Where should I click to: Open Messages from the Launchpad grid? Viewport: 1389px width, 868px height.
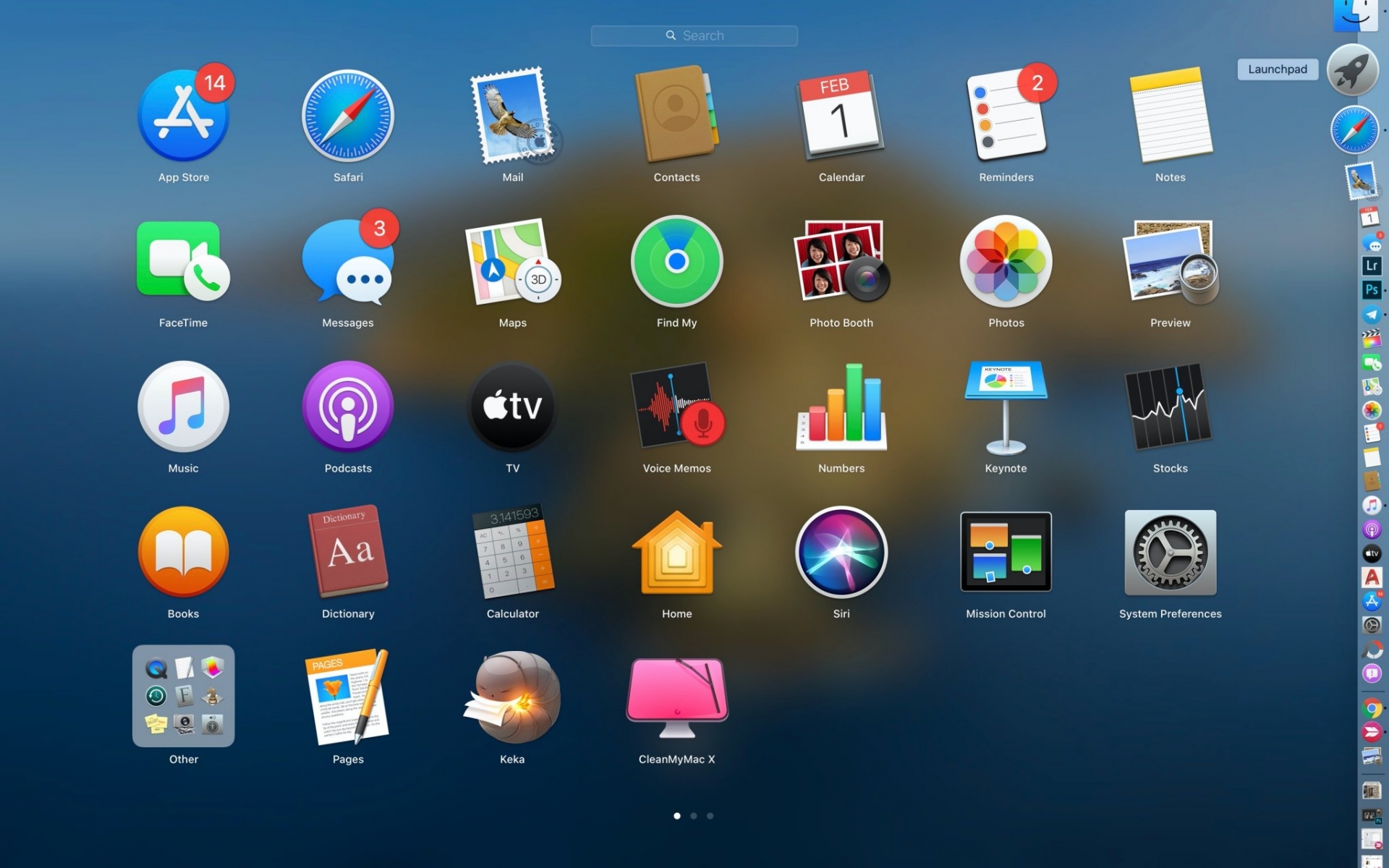pyautogui.click(x=348, y=261)
